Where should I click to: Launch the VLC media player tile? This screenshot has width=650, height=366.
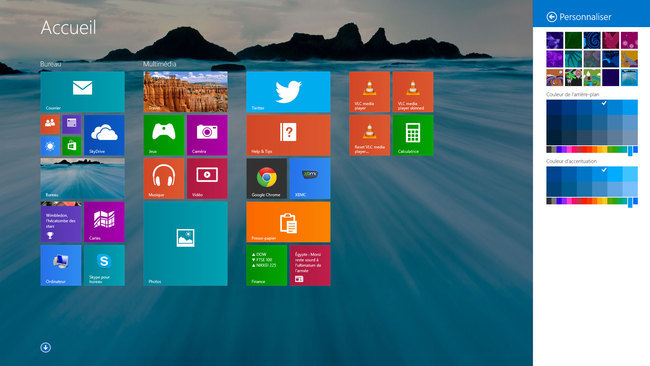(369, 92)
